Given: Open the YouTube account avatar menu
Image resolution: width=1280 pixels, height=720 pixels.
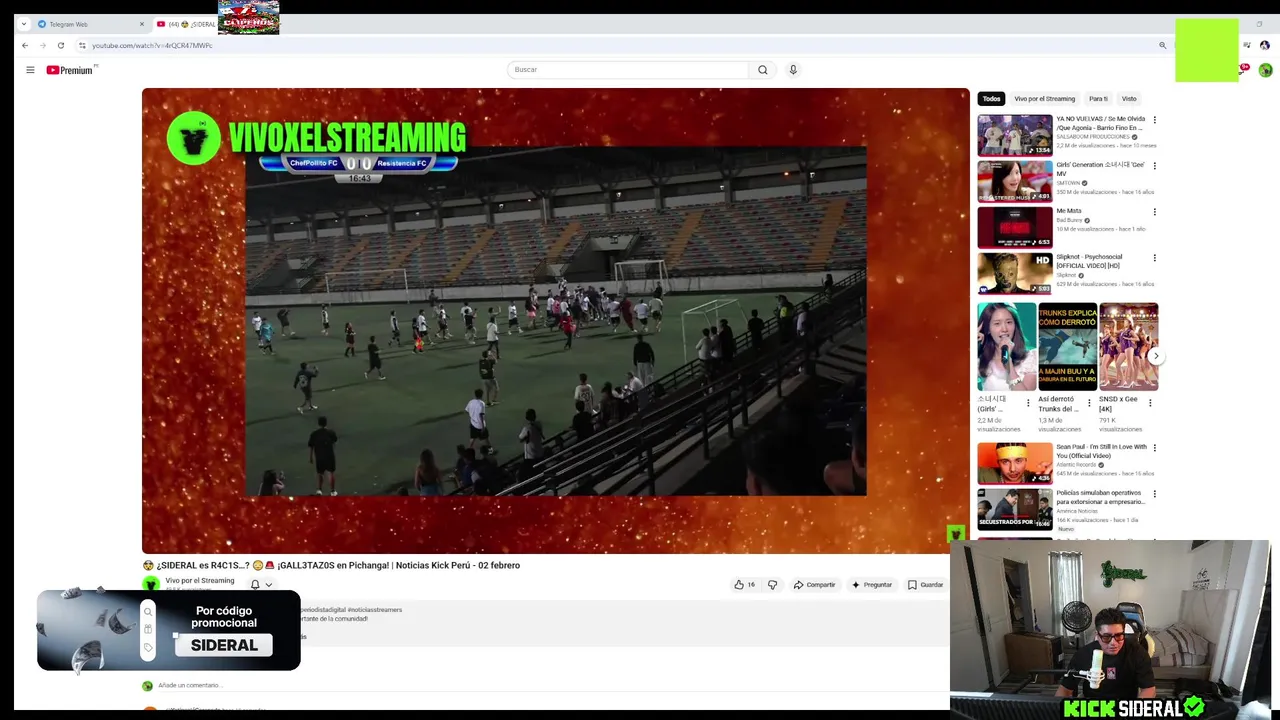Looking at the screenshot, I should [x=1265, y=70].
